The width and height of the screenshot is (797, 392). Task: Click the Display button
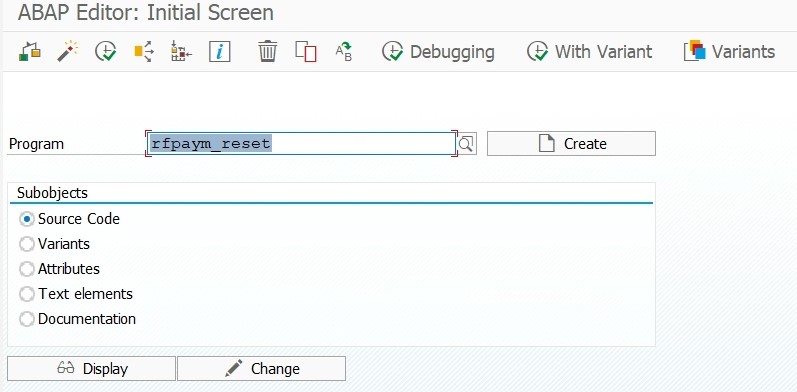click(91, 369)
